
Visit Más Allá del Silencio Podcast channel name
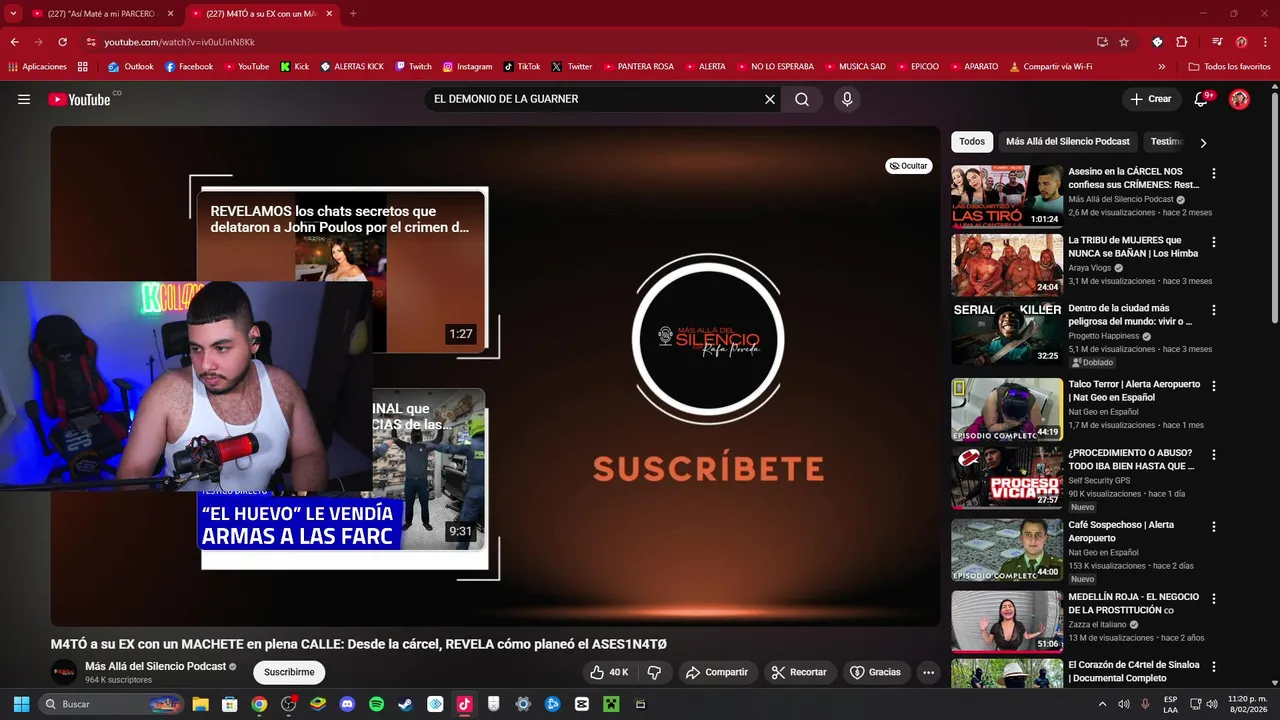click(x=155, y=666)
